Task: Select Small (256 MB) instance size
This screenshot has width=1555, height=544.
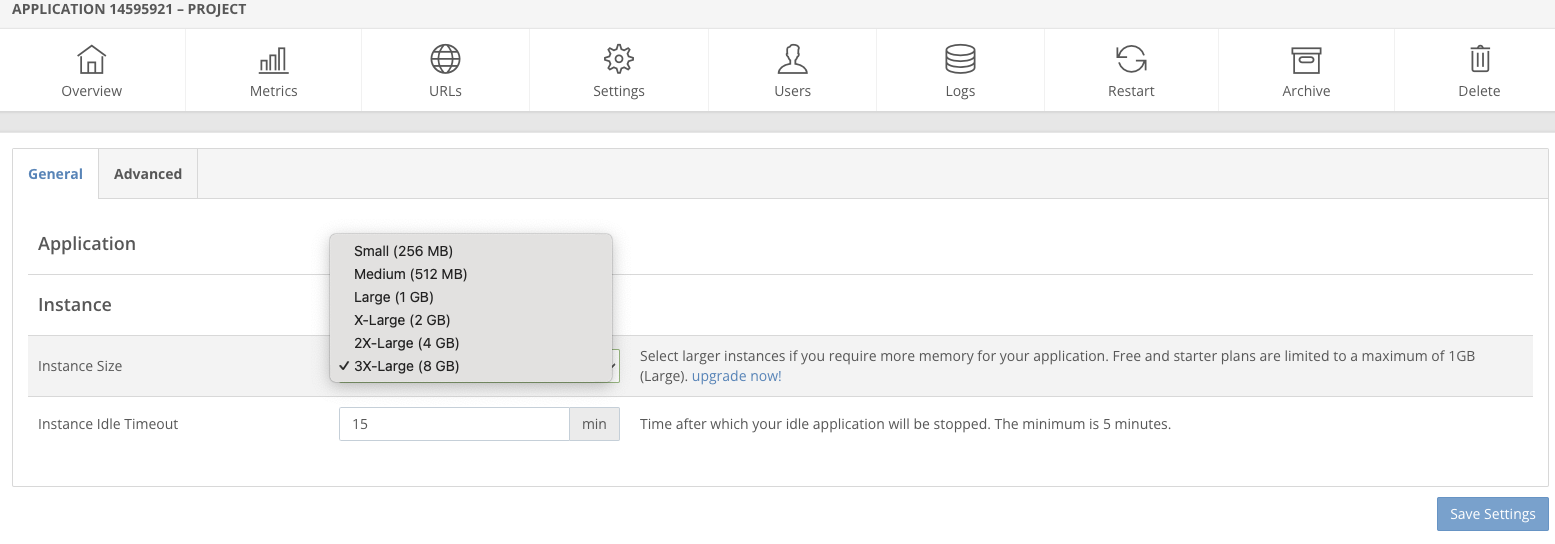Action: coord(403,251)
